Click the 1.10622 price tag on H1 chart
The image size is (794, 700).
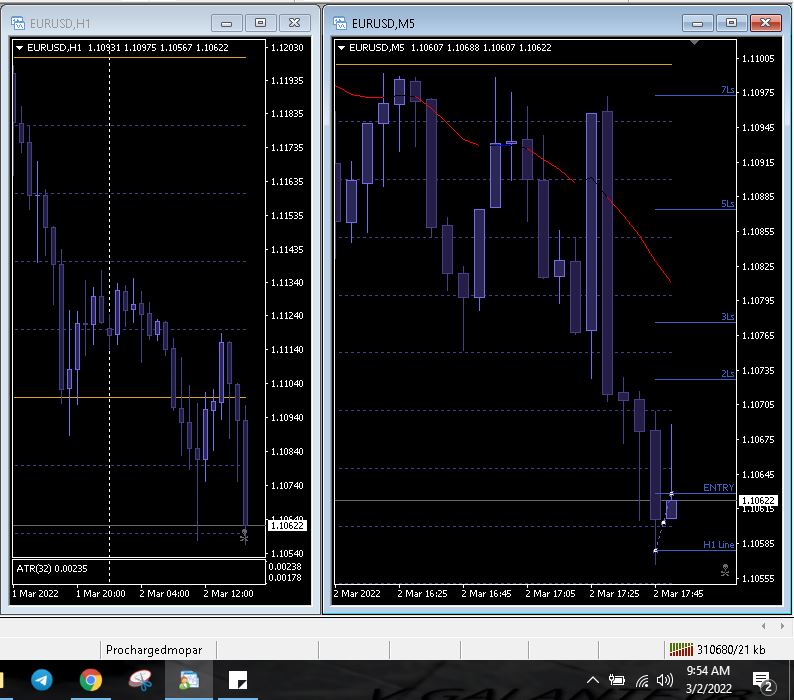coord(287,525)
